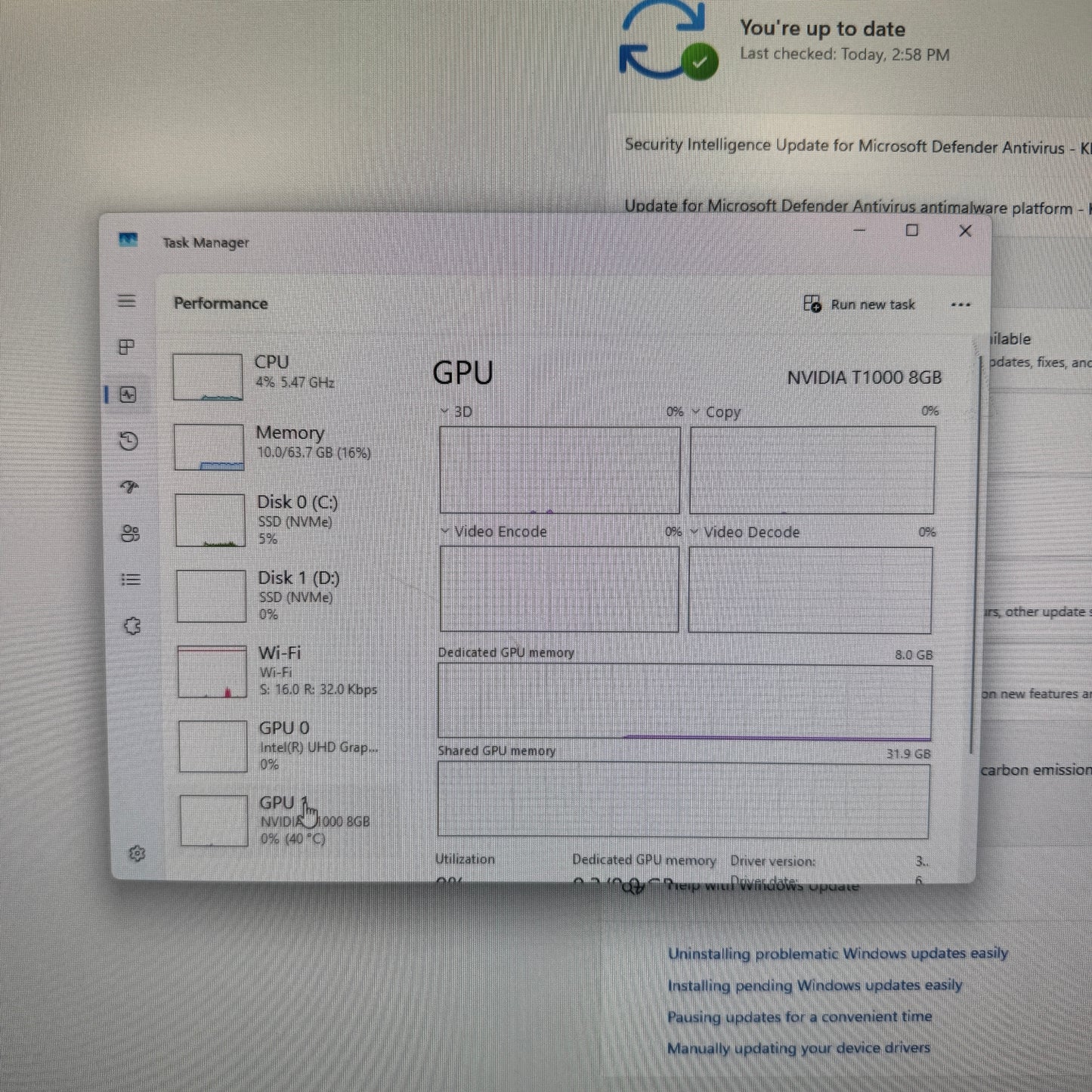The width and height of the screenshot is (1092, 1092).
Task: Open the Video Decode graph dropdown
Action: coord(694,532)
